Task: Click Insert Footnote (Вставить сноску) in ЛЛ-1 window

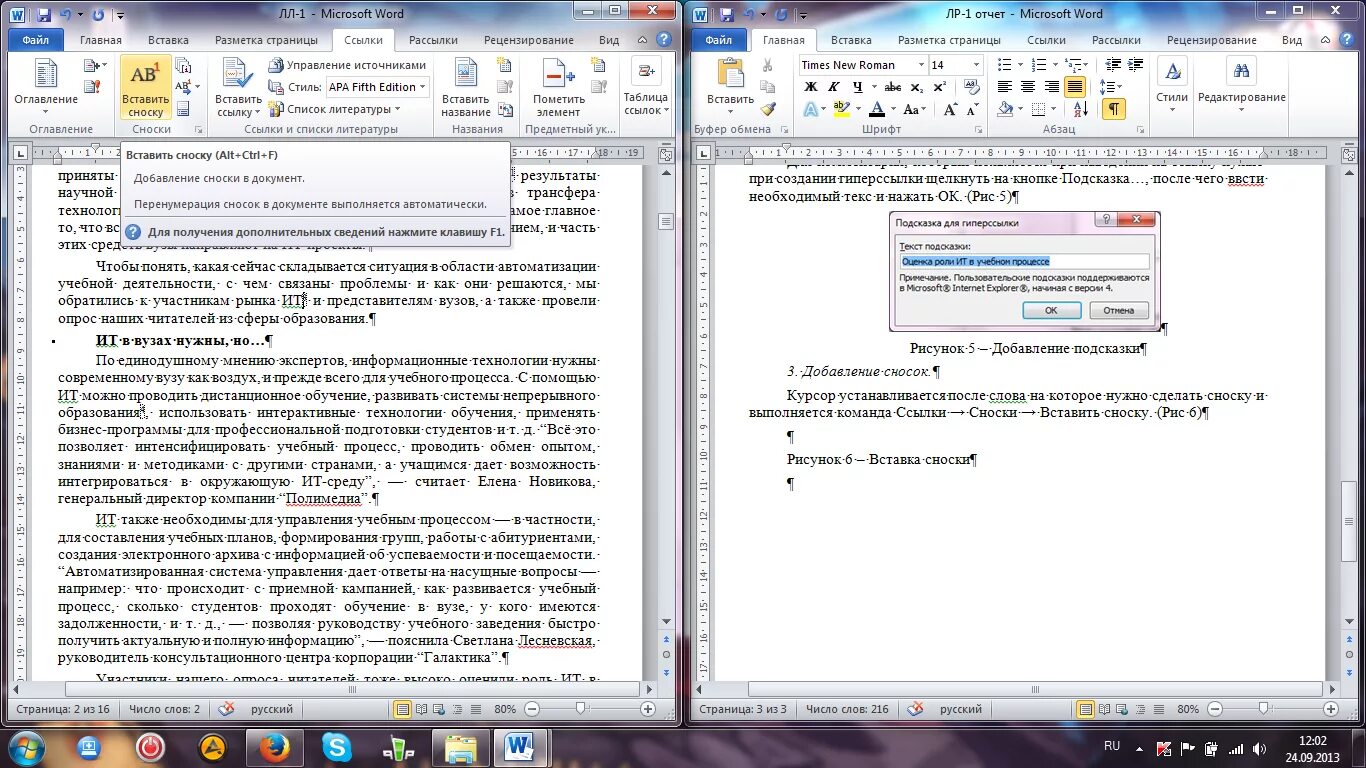Action: pyautogui.click(x=145, y=89)
